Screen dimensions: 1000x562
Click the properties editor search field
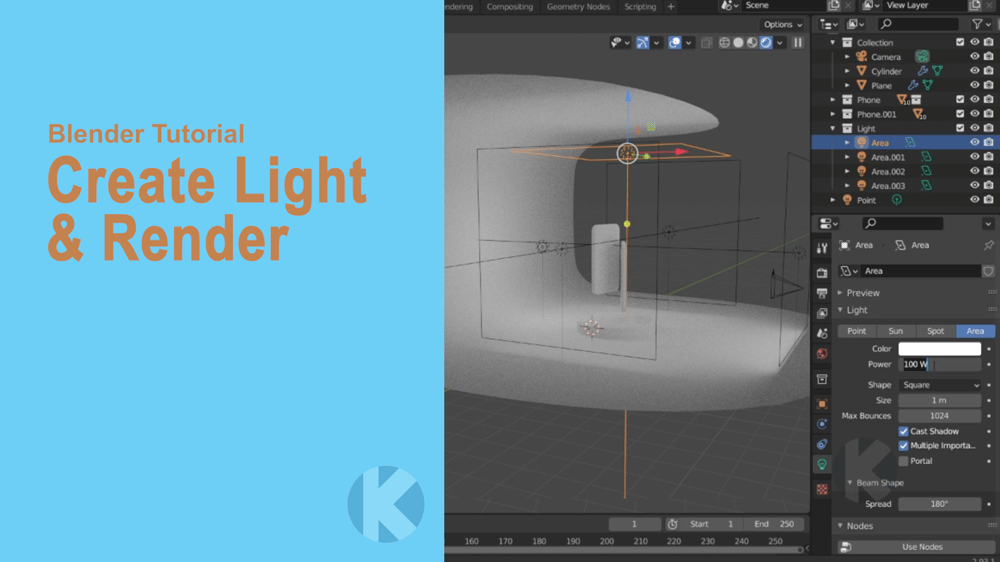pos(902,223)
